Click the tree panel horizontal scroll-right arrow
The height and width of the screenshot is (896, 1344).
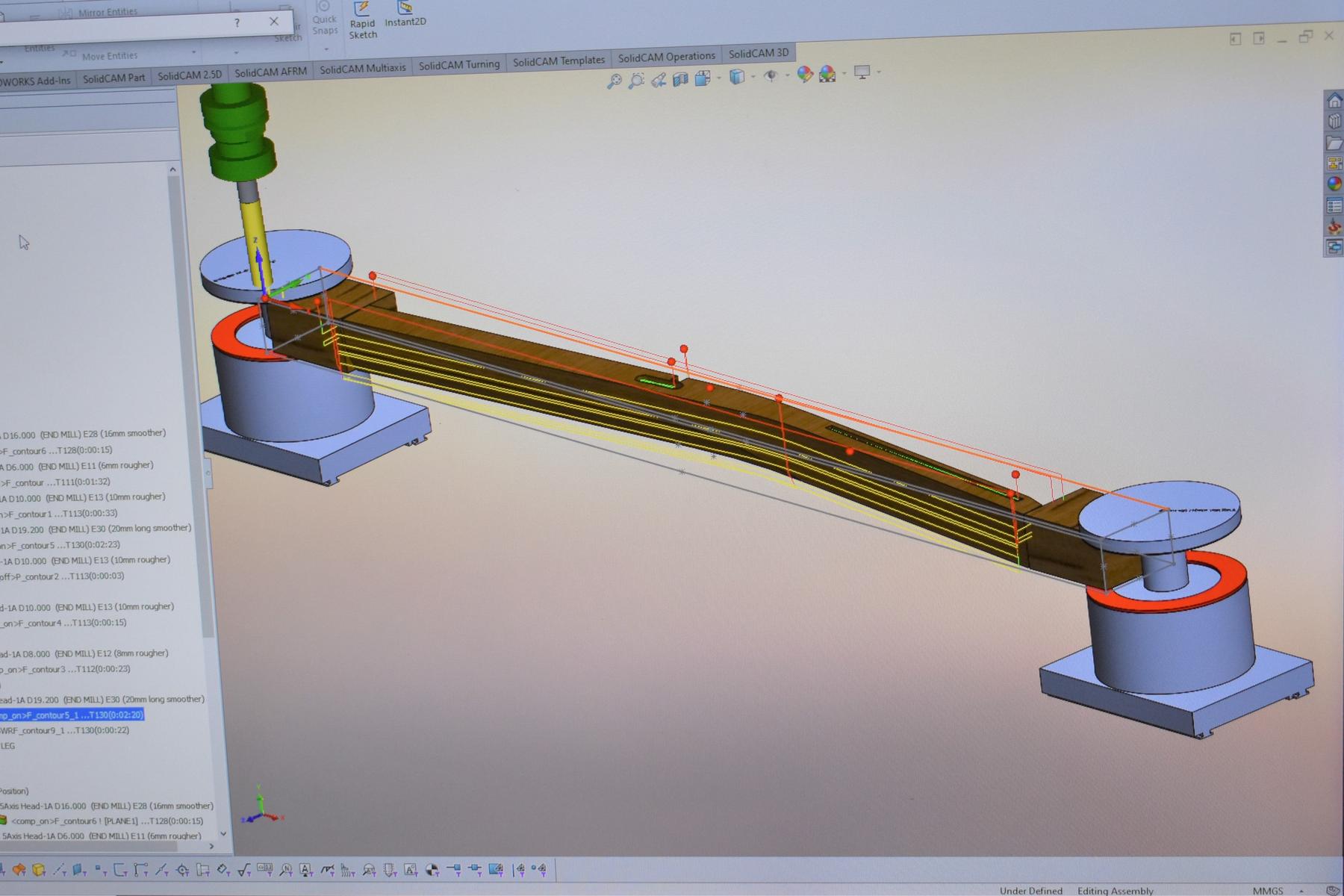211,846
